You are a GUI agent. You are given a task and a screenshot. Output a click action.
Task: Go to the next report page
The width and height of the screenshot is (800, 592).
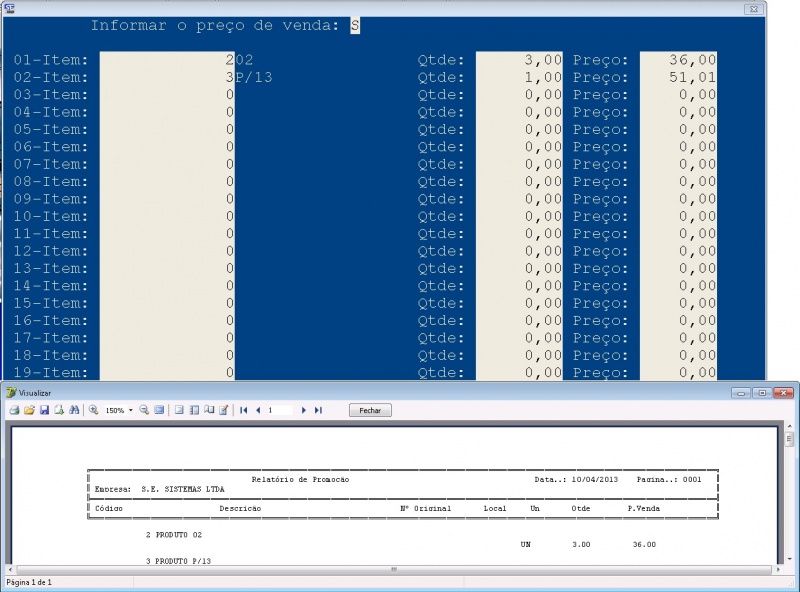(304, 410)
